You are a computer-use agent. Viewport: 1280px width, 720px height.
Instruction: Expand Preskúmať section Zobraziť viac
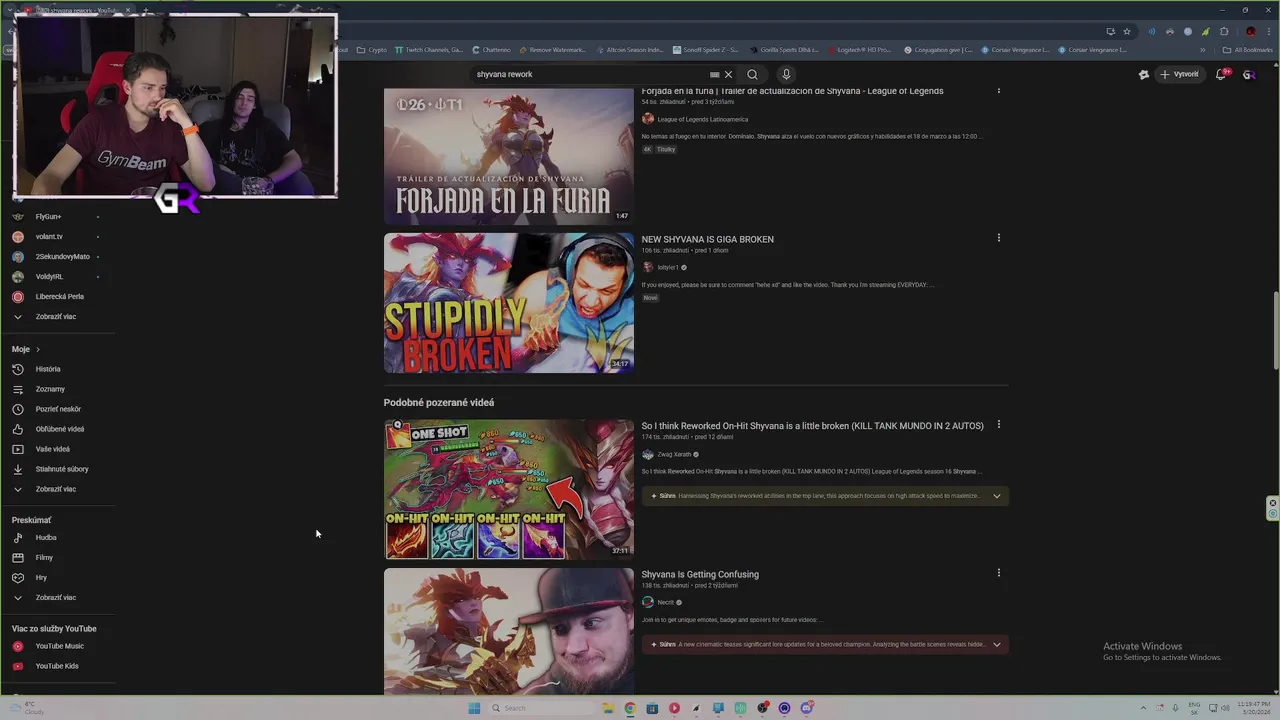(x=55, y=598)
